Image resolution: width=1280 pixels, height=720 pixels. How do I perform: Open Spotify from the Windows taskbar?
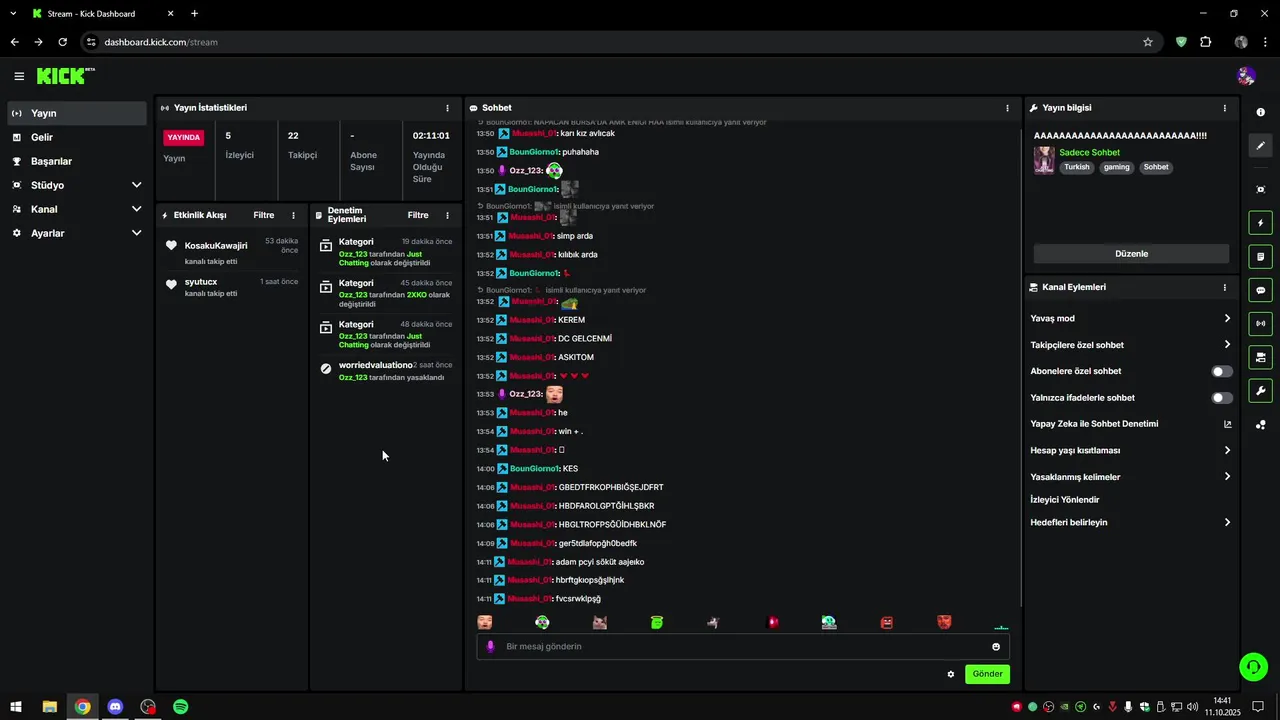point(181,707)
